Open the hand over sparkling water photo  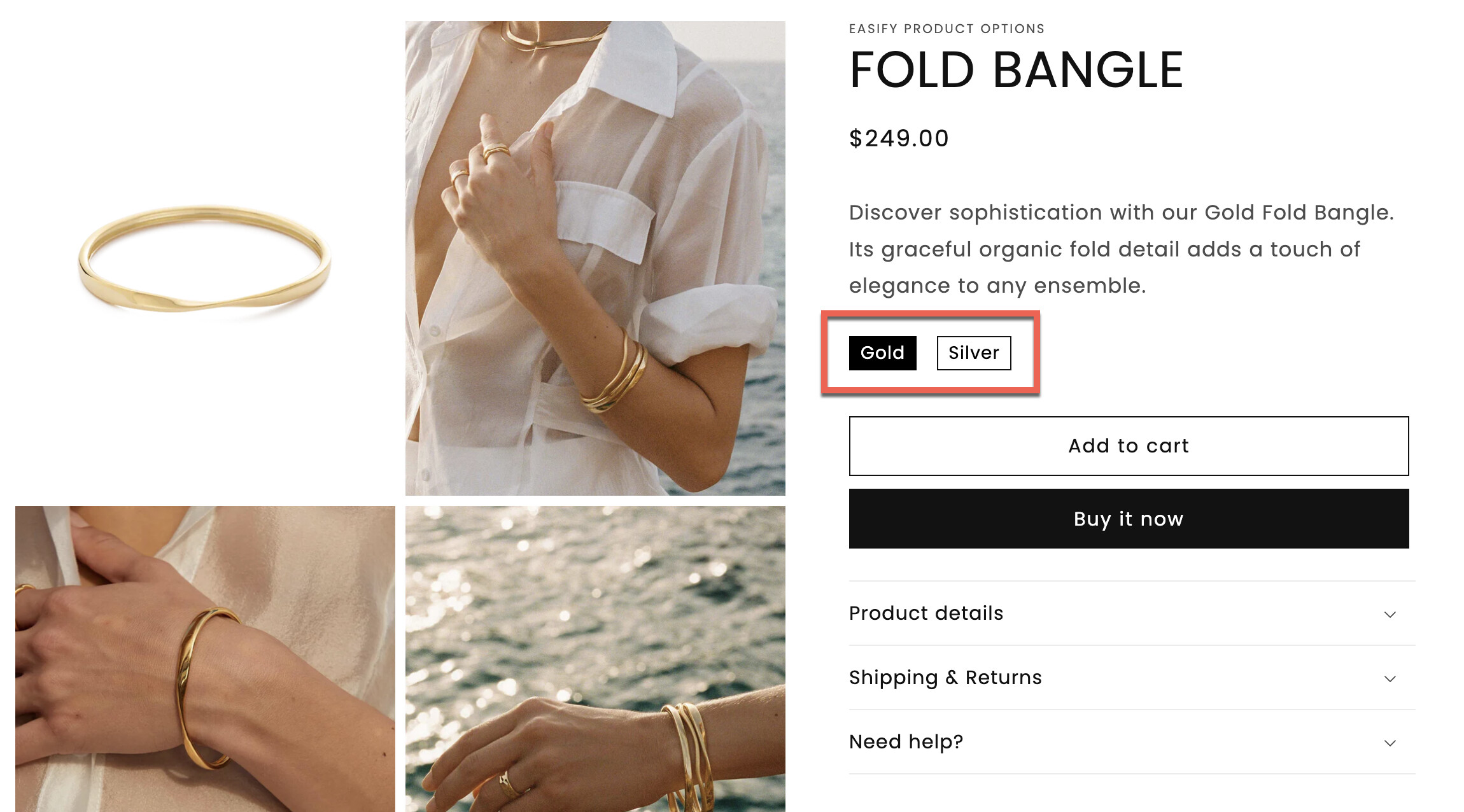[595, 659]
